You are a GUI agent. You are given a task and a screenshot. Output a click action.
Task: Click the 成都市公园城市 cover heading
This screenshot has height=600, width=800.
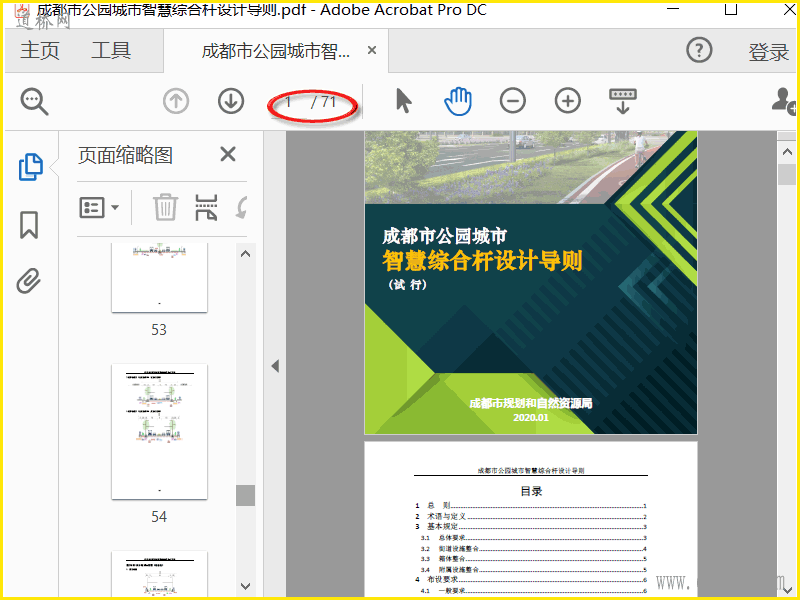[x=444, y=236]
